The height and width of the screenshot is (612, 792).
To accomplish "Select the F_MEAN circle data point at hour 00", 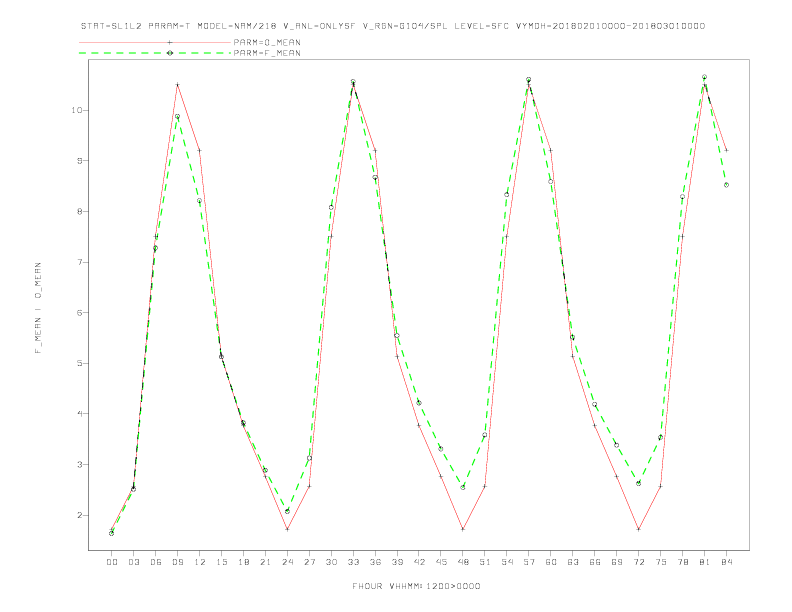I will click(x=112, y=533).
